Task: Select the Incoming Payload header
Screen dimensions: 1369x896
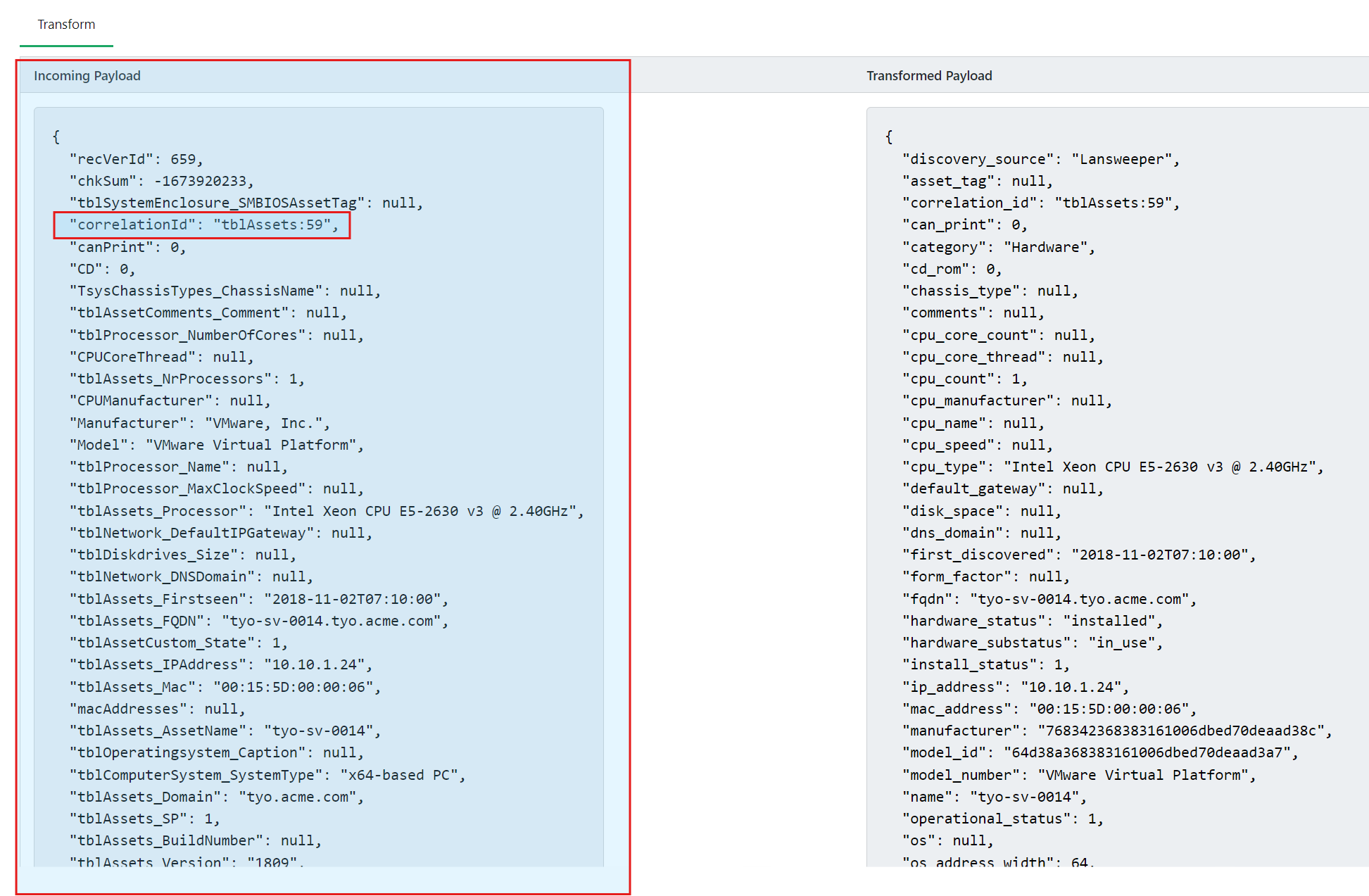Action: pyautogui.click(x=87, y=75)
